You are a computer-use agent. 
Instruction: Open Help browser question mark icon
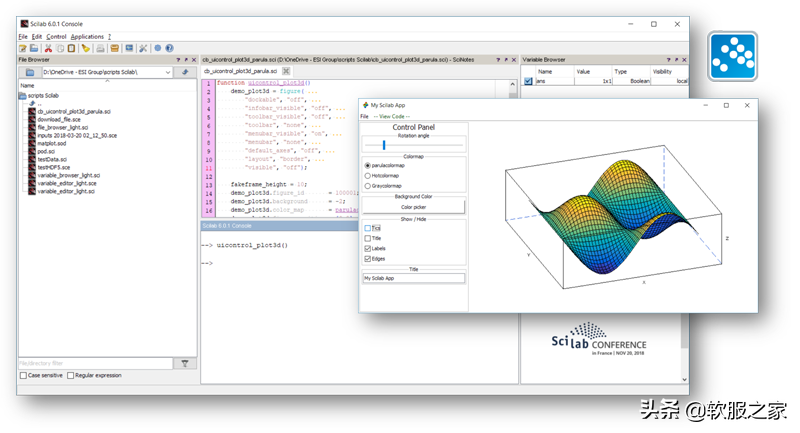[x=169, y=48]
